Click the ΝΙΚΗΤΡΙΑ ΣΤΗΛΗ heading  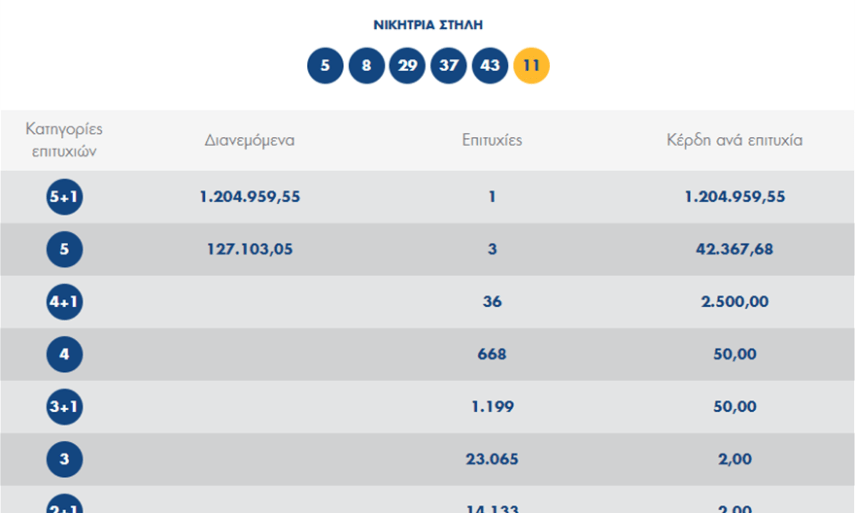coord(428,25)
